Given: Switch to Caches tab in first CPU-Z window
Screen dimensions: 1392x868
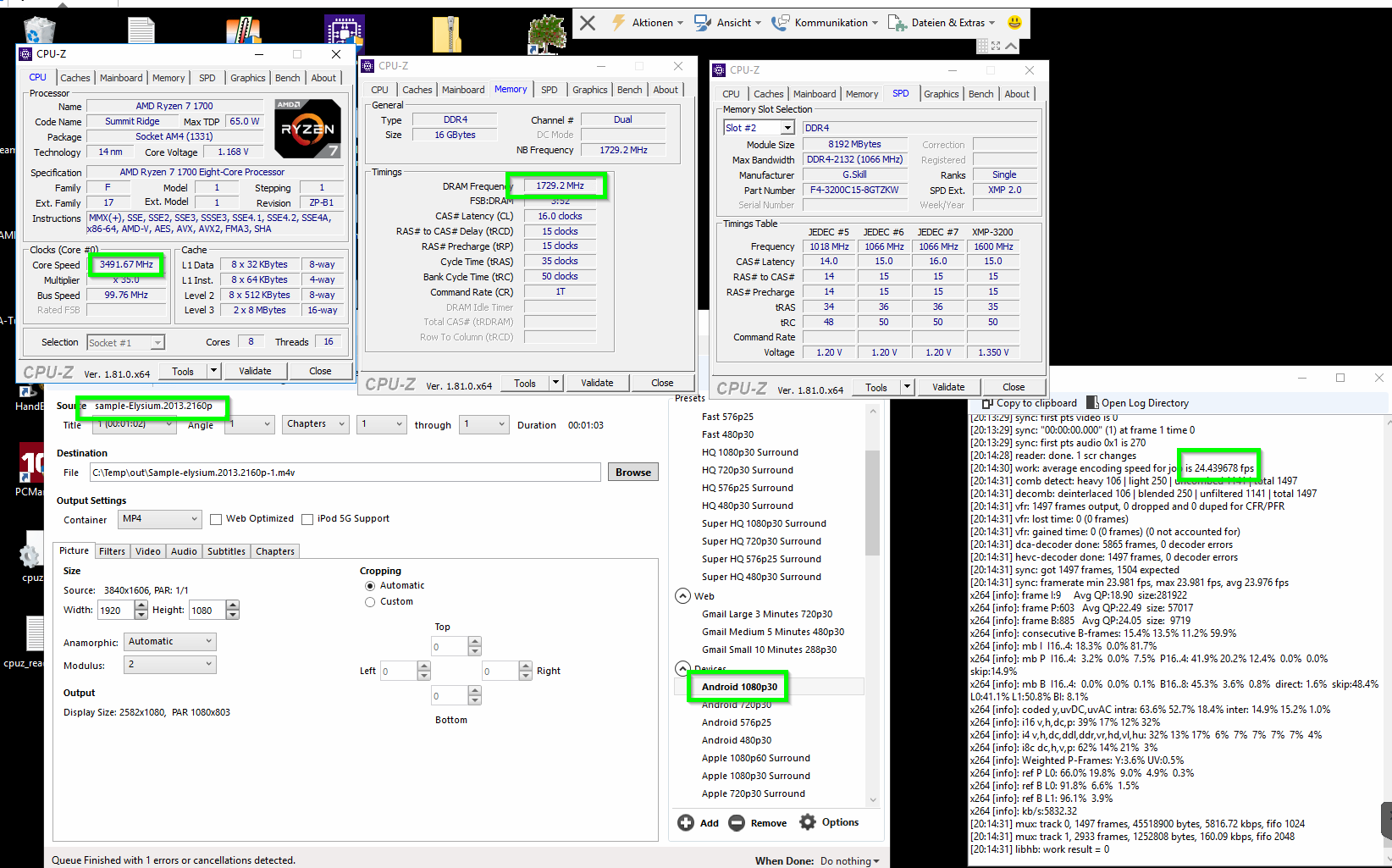Looking at the screenshot, I should click(75, 78).
